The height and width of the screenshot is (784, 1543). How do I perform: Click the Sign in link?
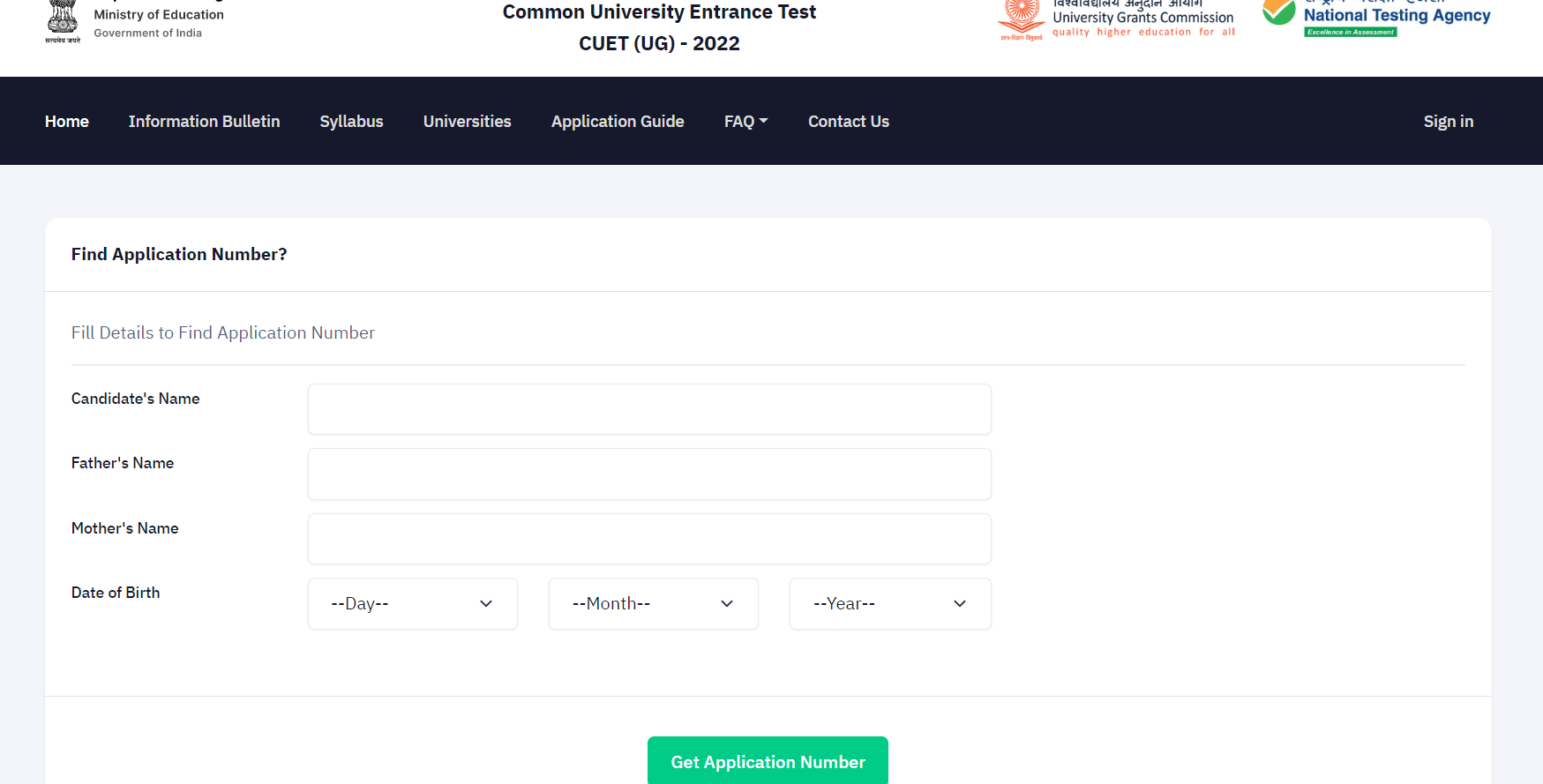tap(1449, 122)
